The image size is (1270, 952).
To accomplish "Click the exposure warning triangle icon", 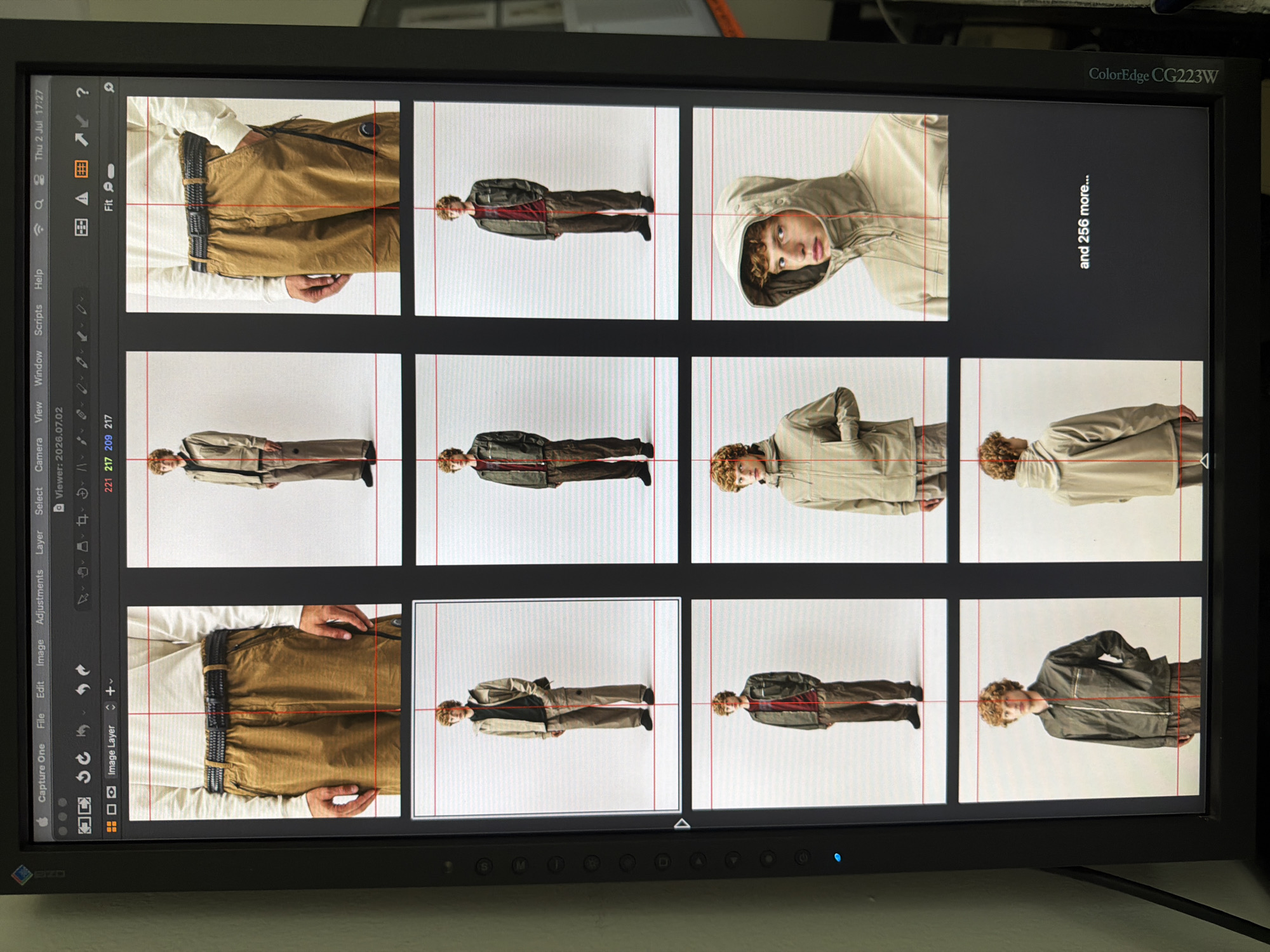I will 81,199.
